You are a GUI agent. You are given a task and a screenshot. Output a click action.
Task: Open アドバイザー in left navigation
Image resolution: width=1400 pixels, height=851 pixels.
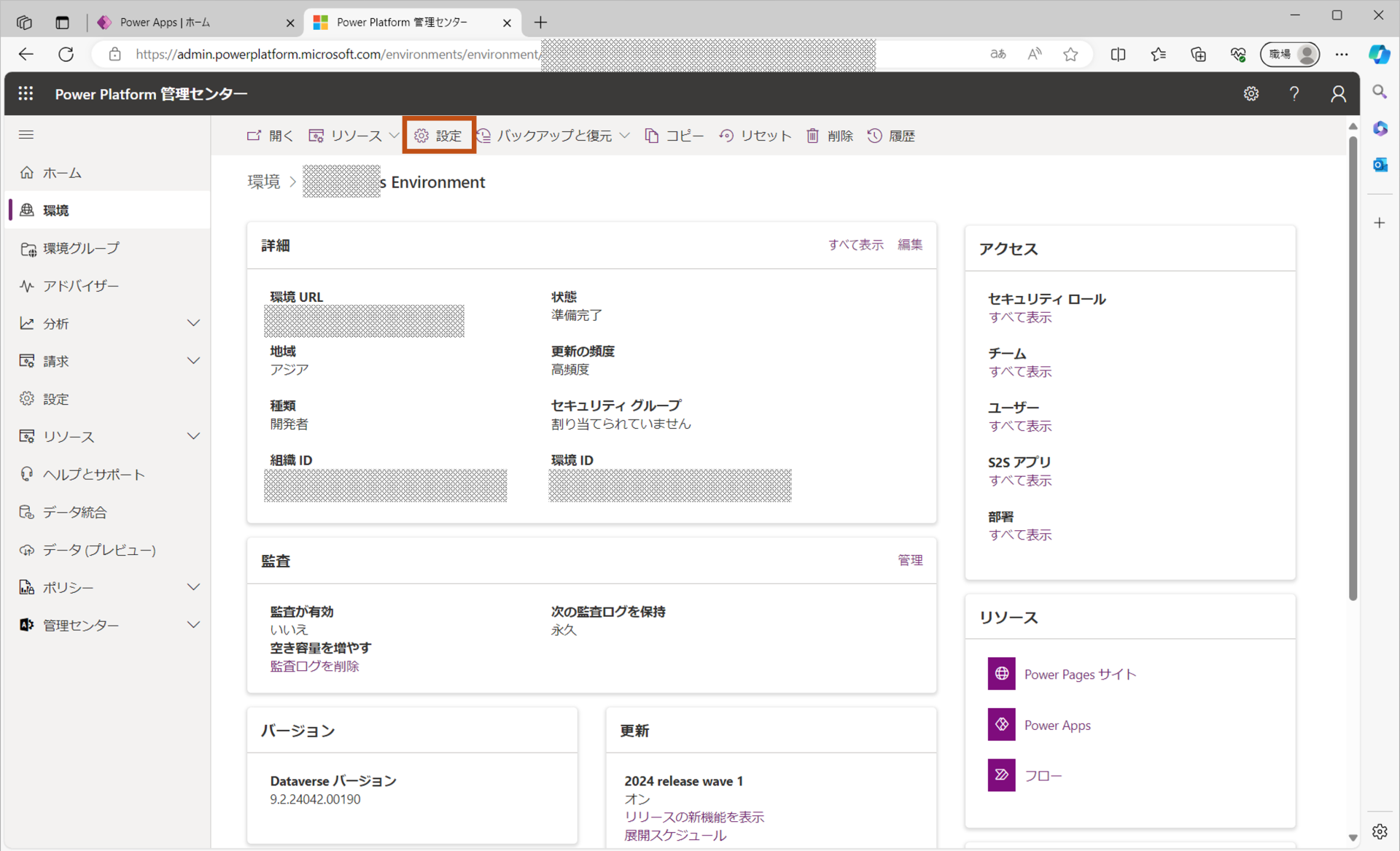108,286
